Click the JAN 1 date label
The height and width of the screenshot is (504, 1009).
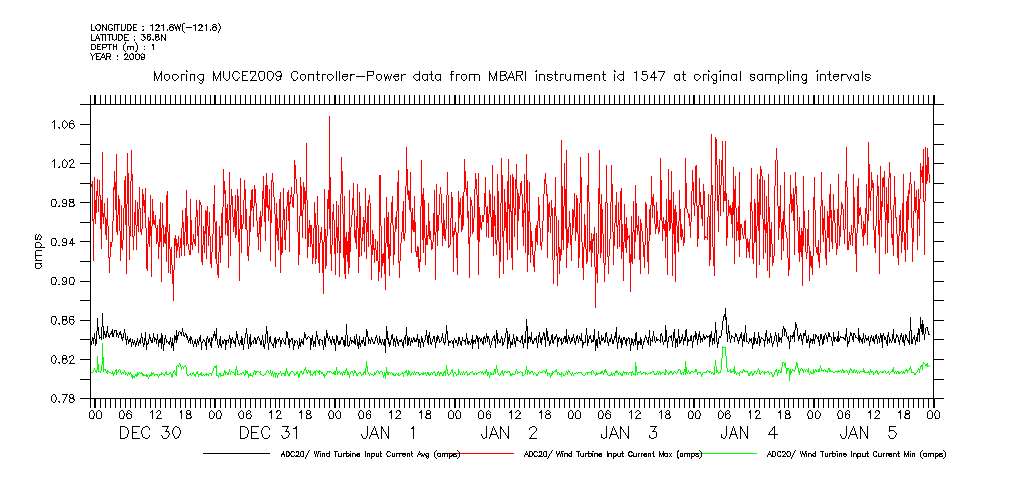390,433
